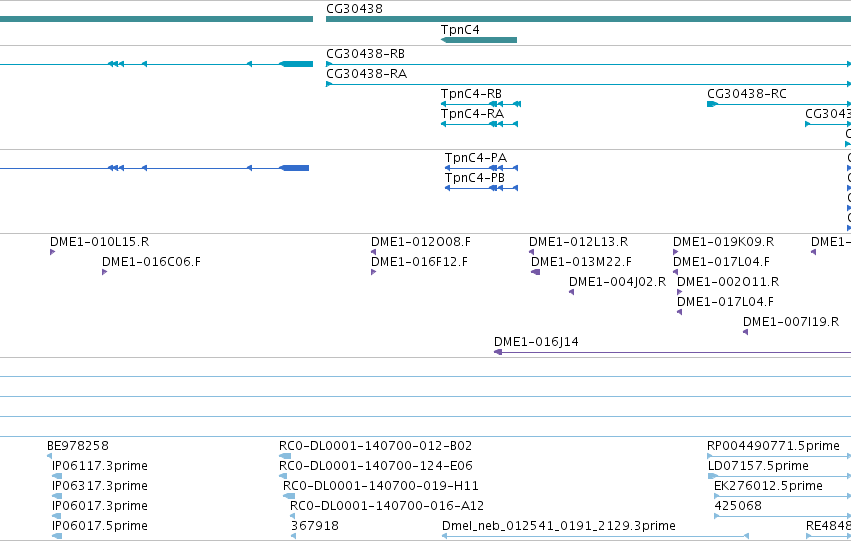Click clone end DME1-012L13.R
The image size is (851, 541).
click(579, 242)
